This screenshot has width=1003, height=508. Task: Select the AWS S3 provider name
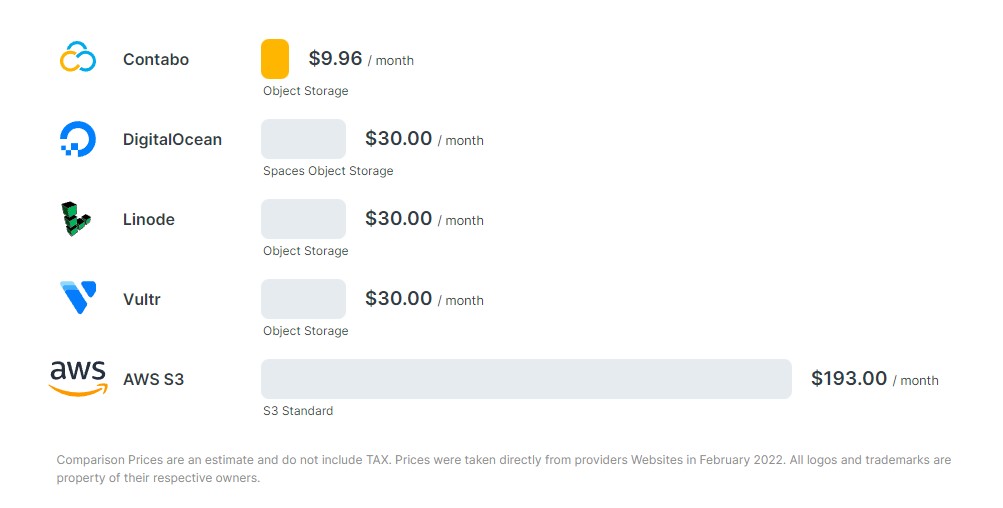click(154, 379)
